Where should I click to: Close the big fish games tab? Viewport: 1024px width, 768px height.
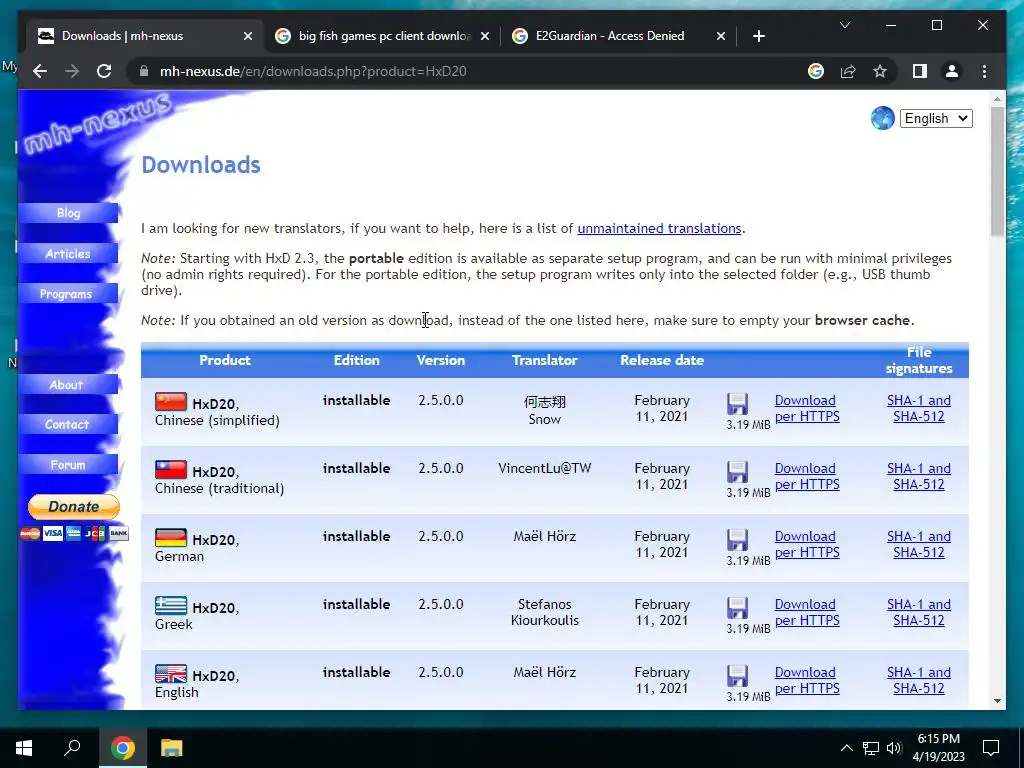tap(485, 36)
